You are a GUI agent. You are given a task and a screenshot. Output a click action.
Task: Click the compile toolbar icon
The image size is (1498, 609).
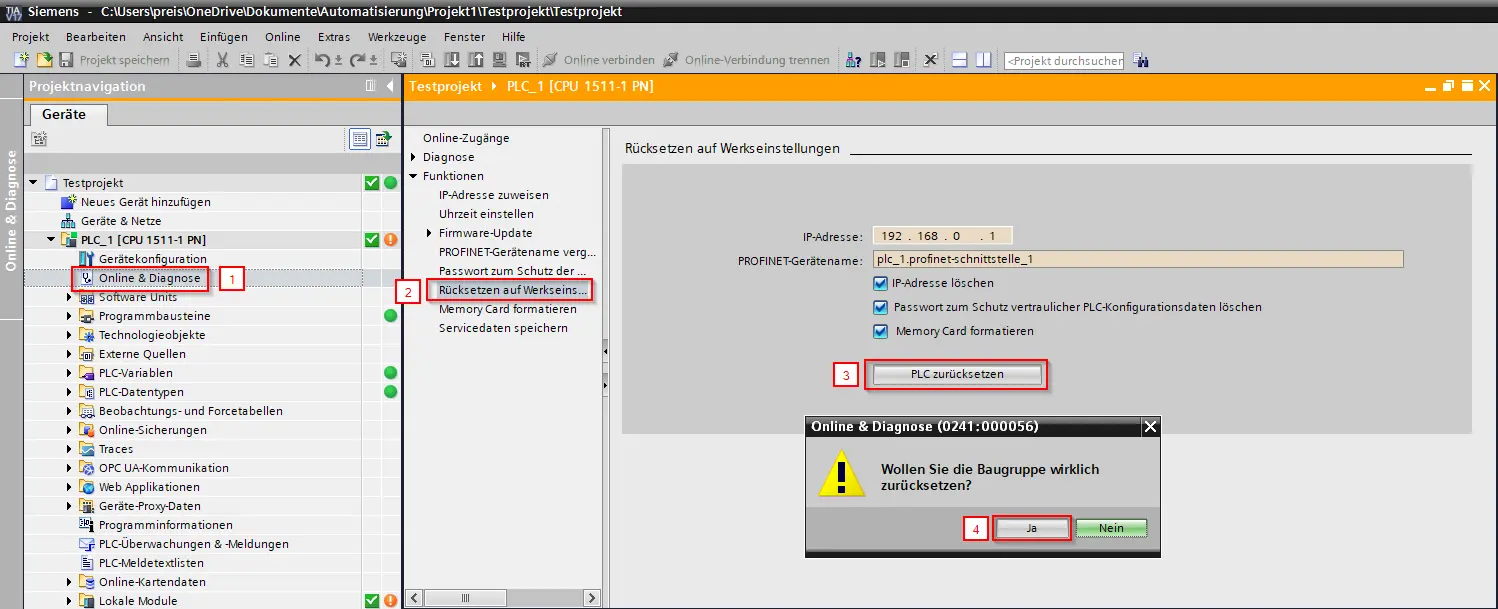tap(426, 60)
